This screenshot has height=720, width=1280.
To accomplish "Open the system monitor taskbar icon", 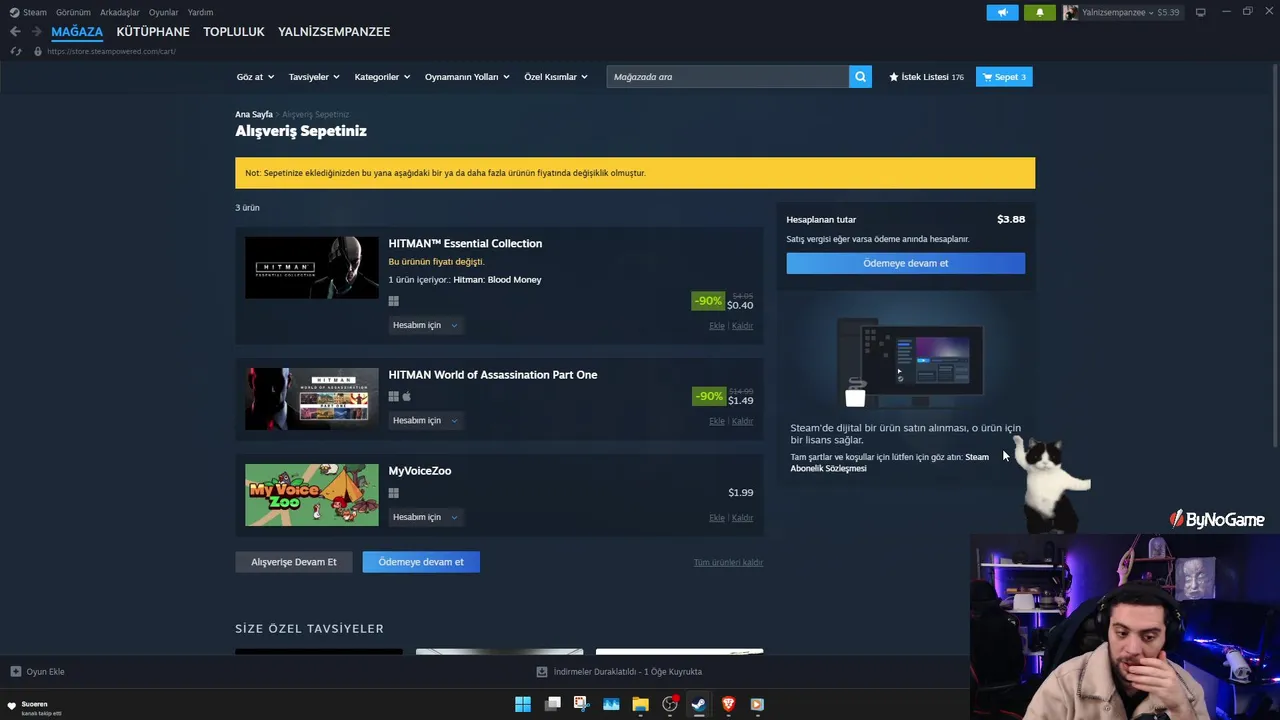I will coord(611,704).
